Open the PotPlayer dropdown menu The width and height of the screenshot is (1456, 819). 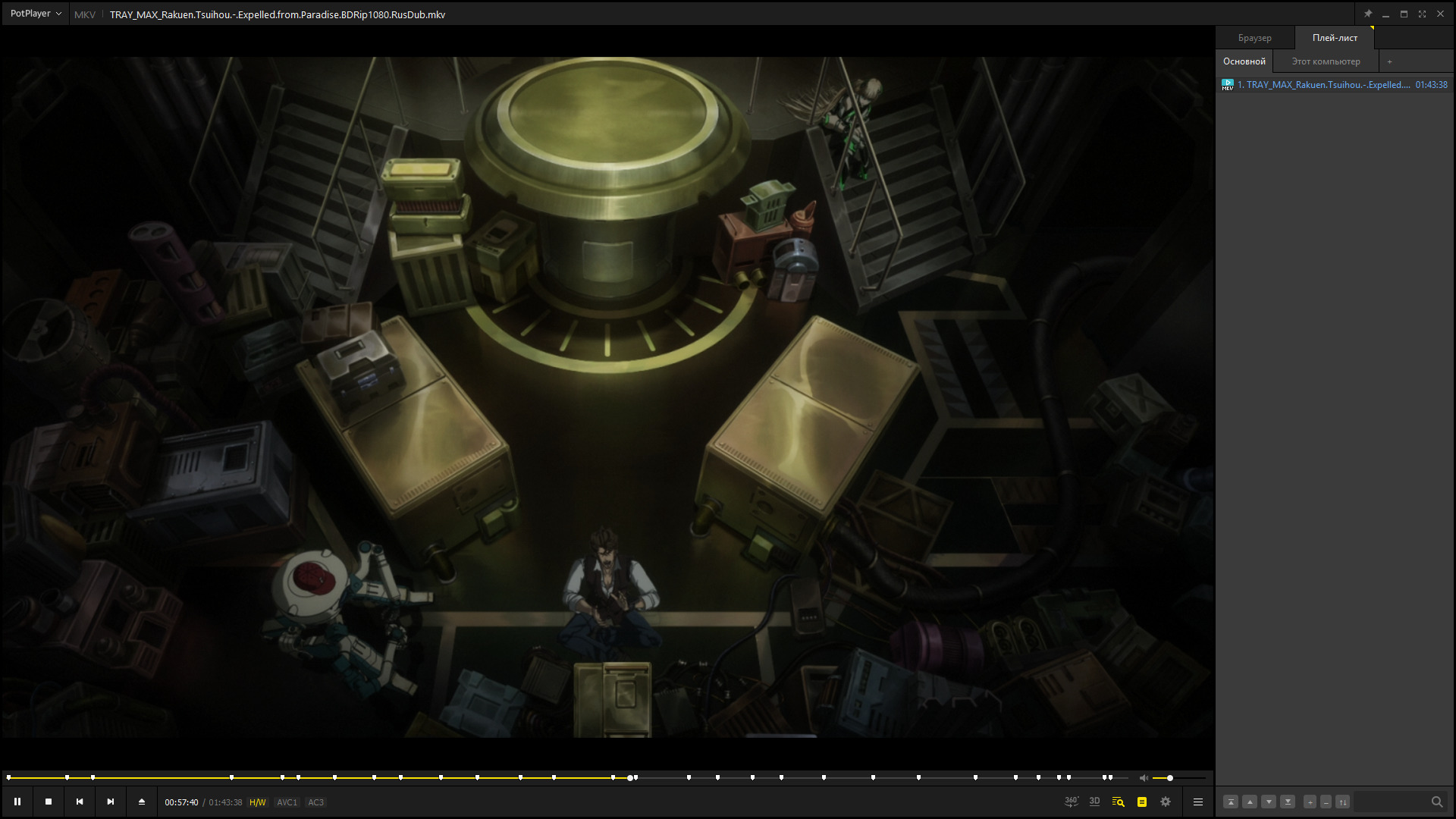coord(36,14)
